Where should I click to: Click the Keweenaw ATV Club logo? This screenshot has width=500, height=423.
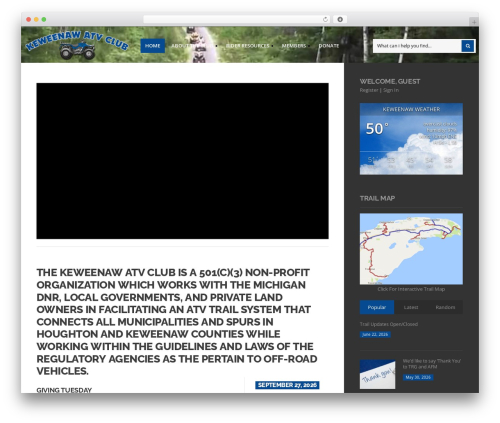pos(77,45)
